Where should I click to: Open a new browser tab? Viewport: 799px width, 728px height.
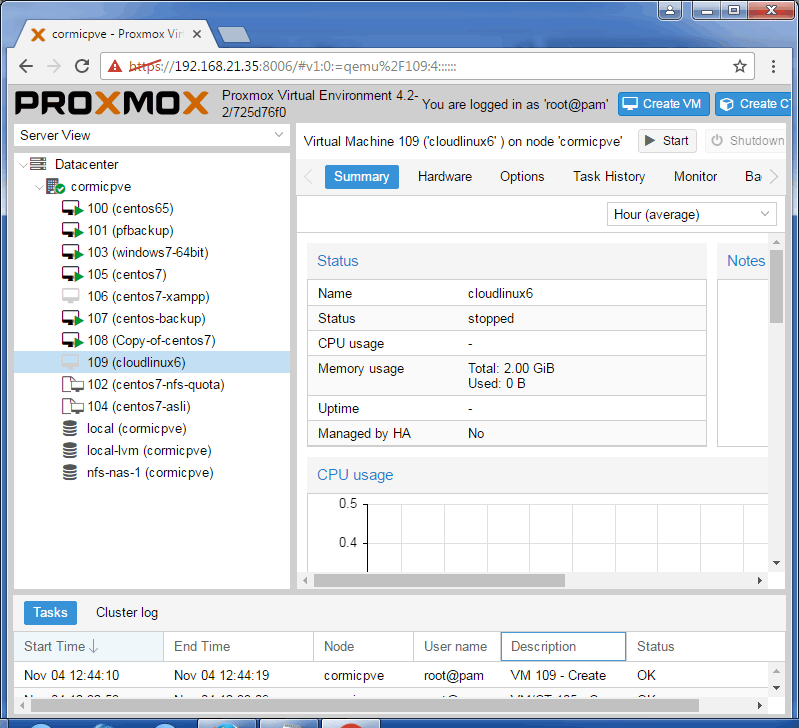[x=234, y=35]
